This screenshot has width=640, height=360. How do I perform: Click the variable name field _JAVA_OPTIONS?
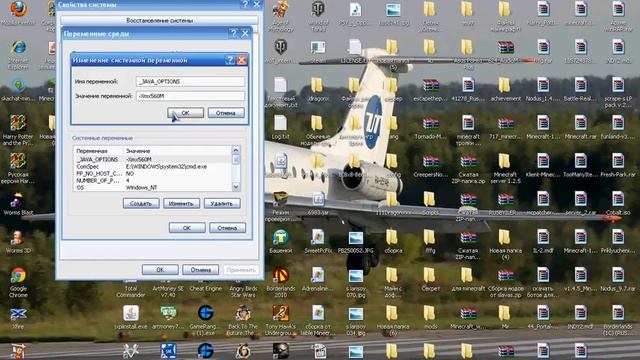190,81
